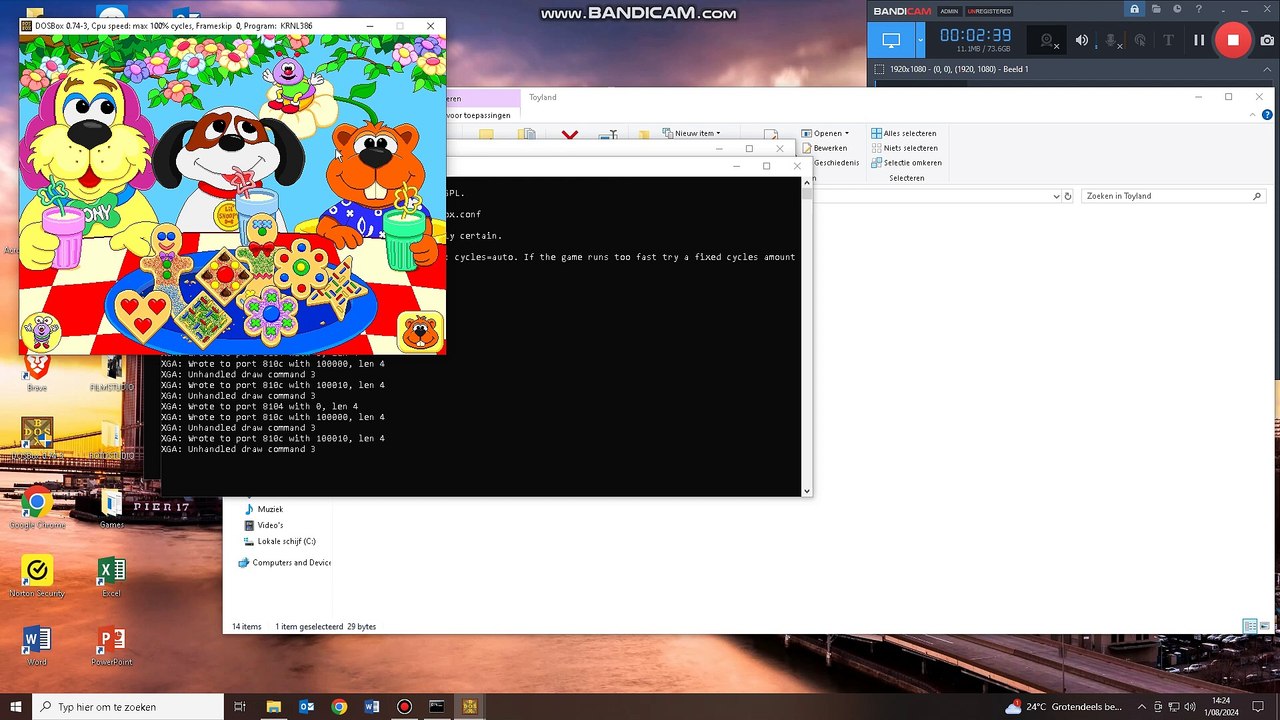Stop the recording with the red button

[x=1233, y=40]
